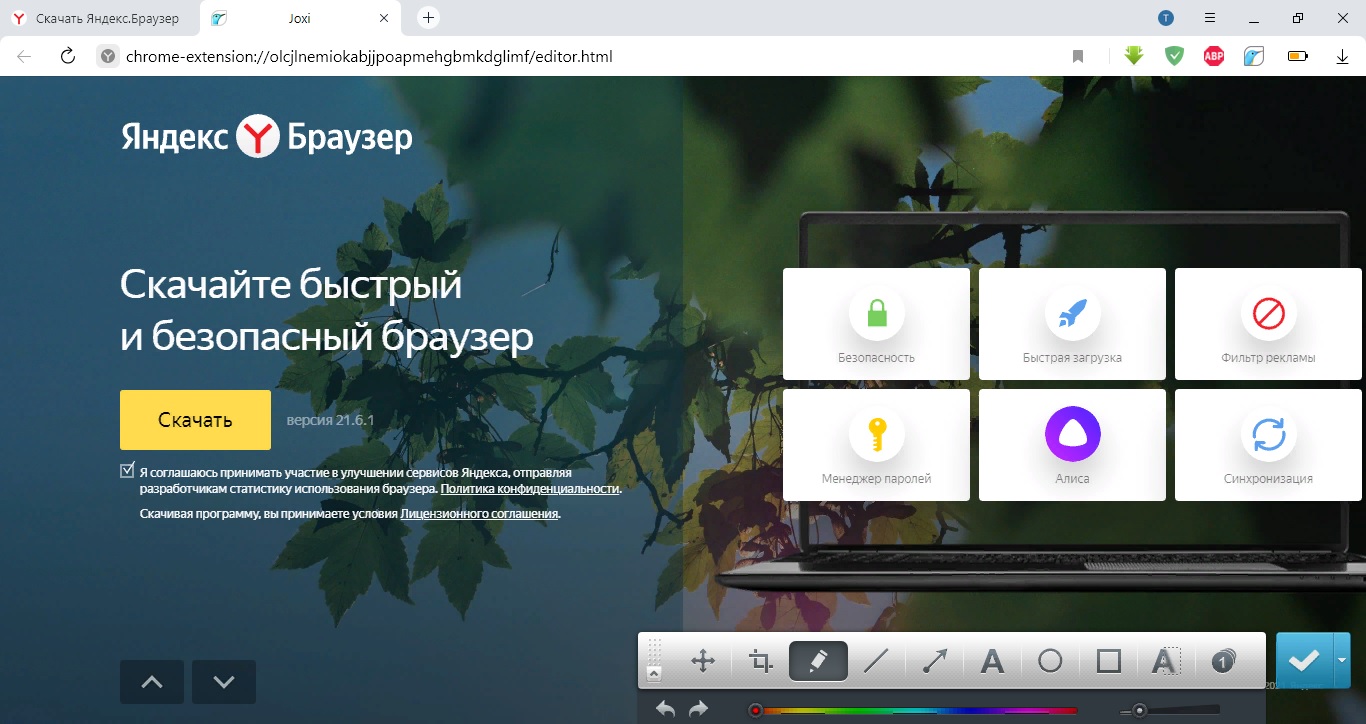This screenshot has width=1366, height=724.
Task: Select the Move tool in the Joxi toolbar
Action: pos(704,660)
